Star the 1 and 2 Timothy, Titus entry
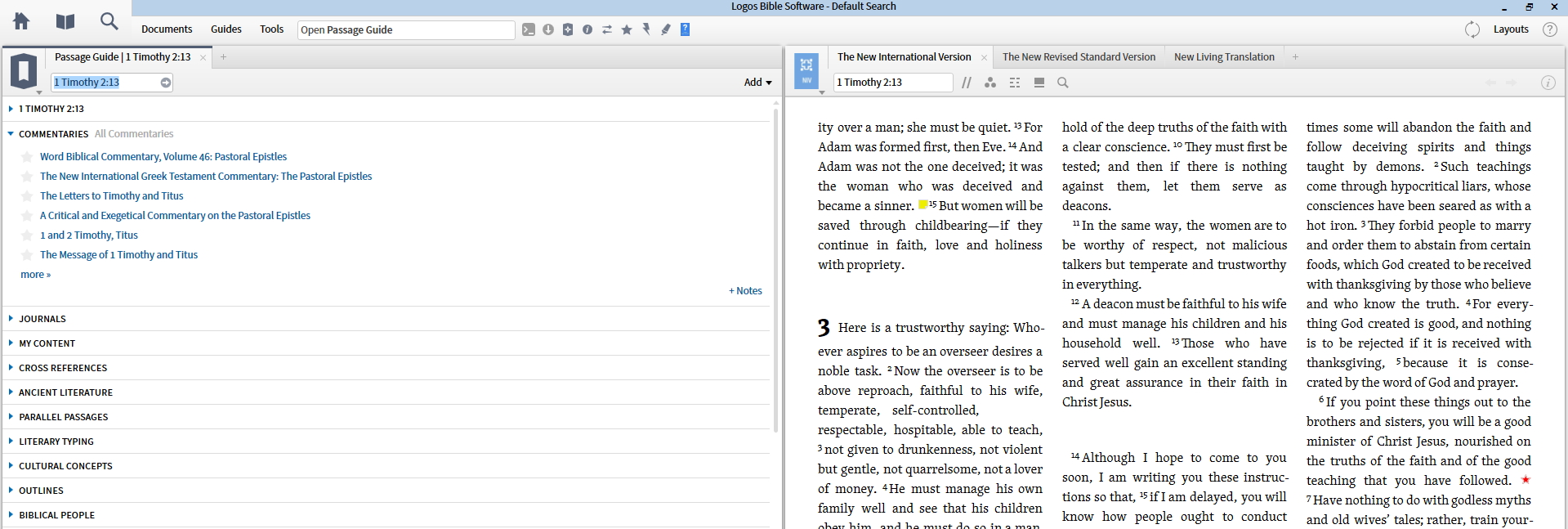Viewport: 1568px width, 529px height. coord(27,235)
